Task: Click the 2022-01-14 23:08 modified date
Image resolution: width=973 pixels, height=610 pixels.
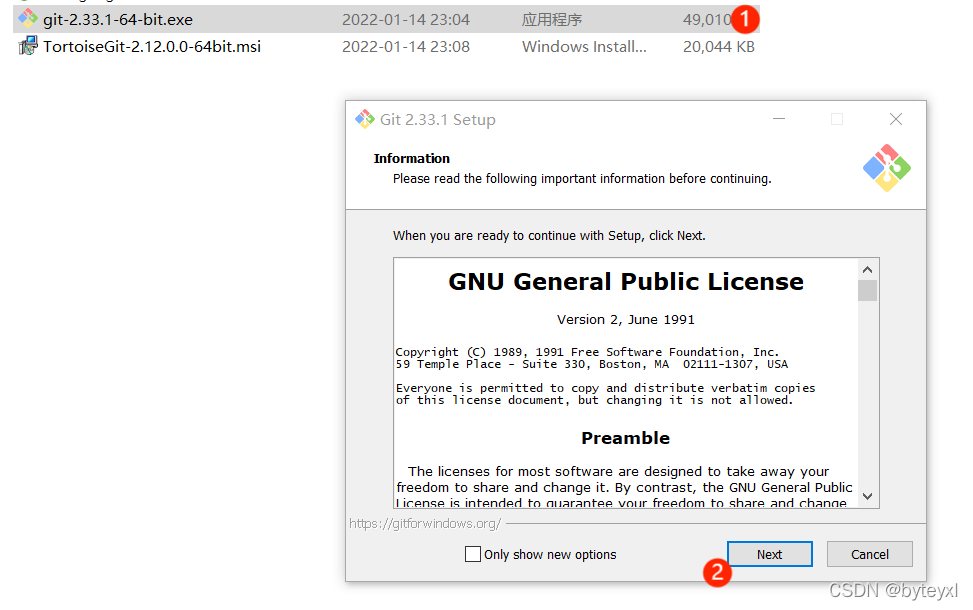Action: [406, 47]
